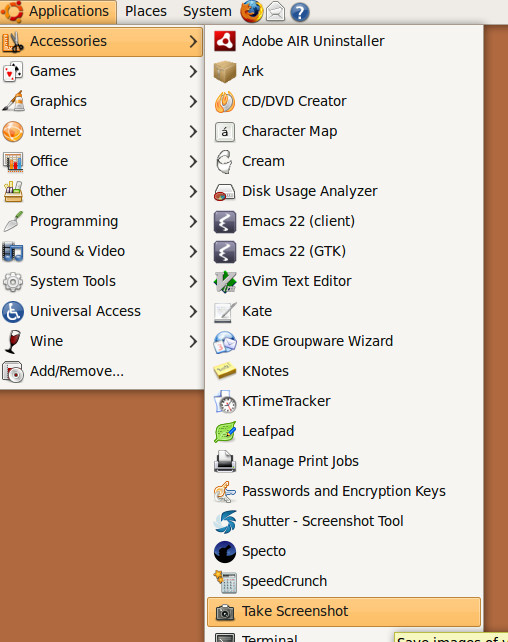This screenshot has height=642, width=508.
Task: Click the Leafpad green leaf icon
Action: [x=225, y=432]
